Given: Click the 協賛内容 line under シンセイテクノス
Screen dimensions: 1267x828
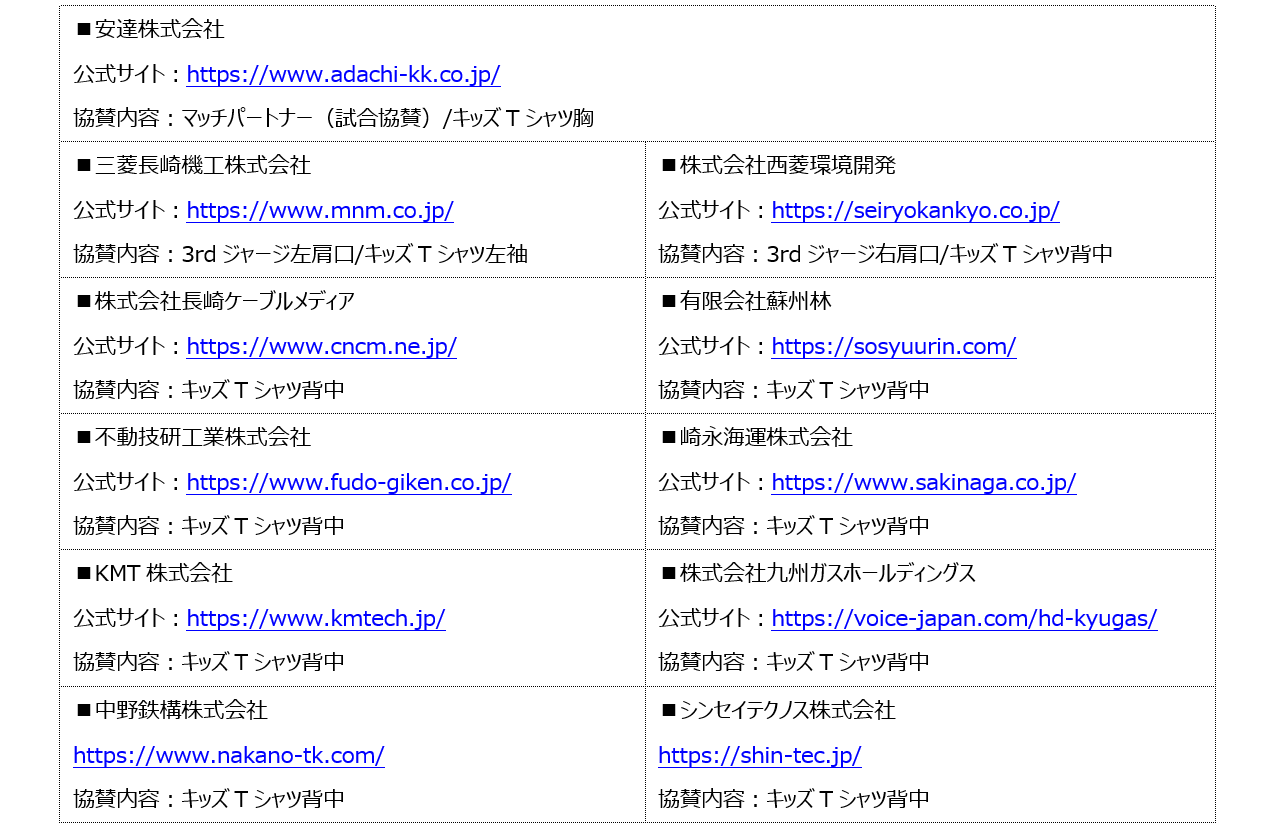Looking at the screenshot, I should (x=794, y=799).
